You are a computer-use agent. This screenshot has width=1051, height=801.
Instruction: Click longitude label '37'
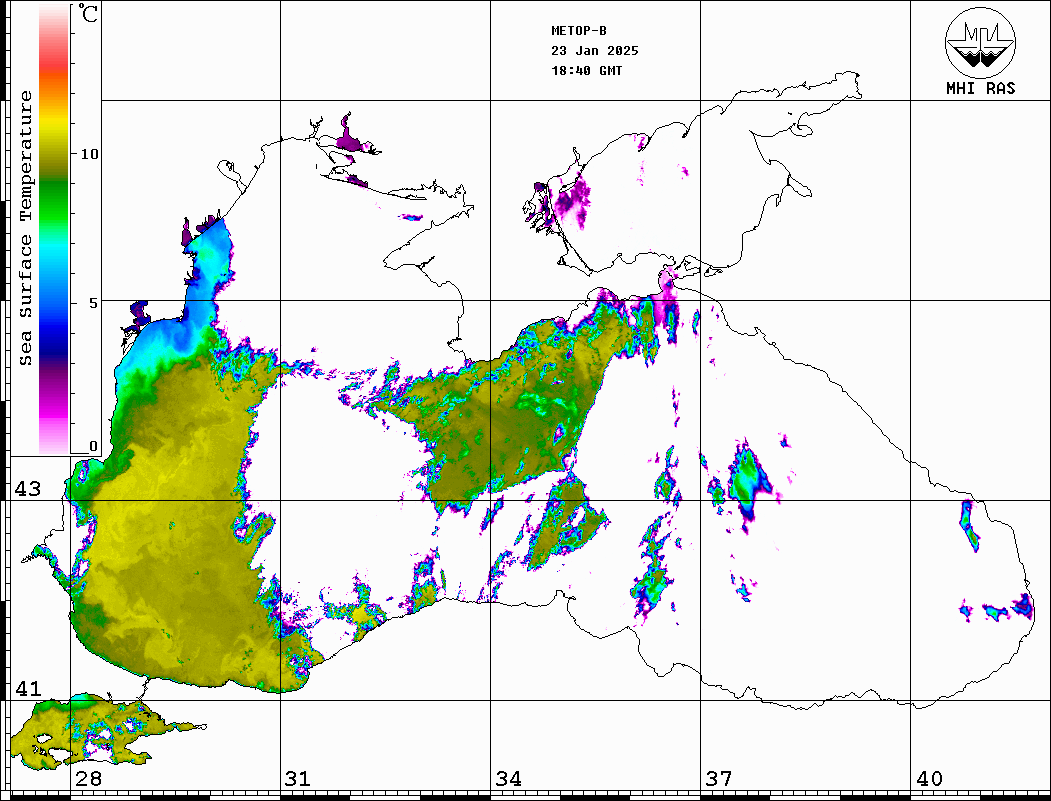(719, 779)
